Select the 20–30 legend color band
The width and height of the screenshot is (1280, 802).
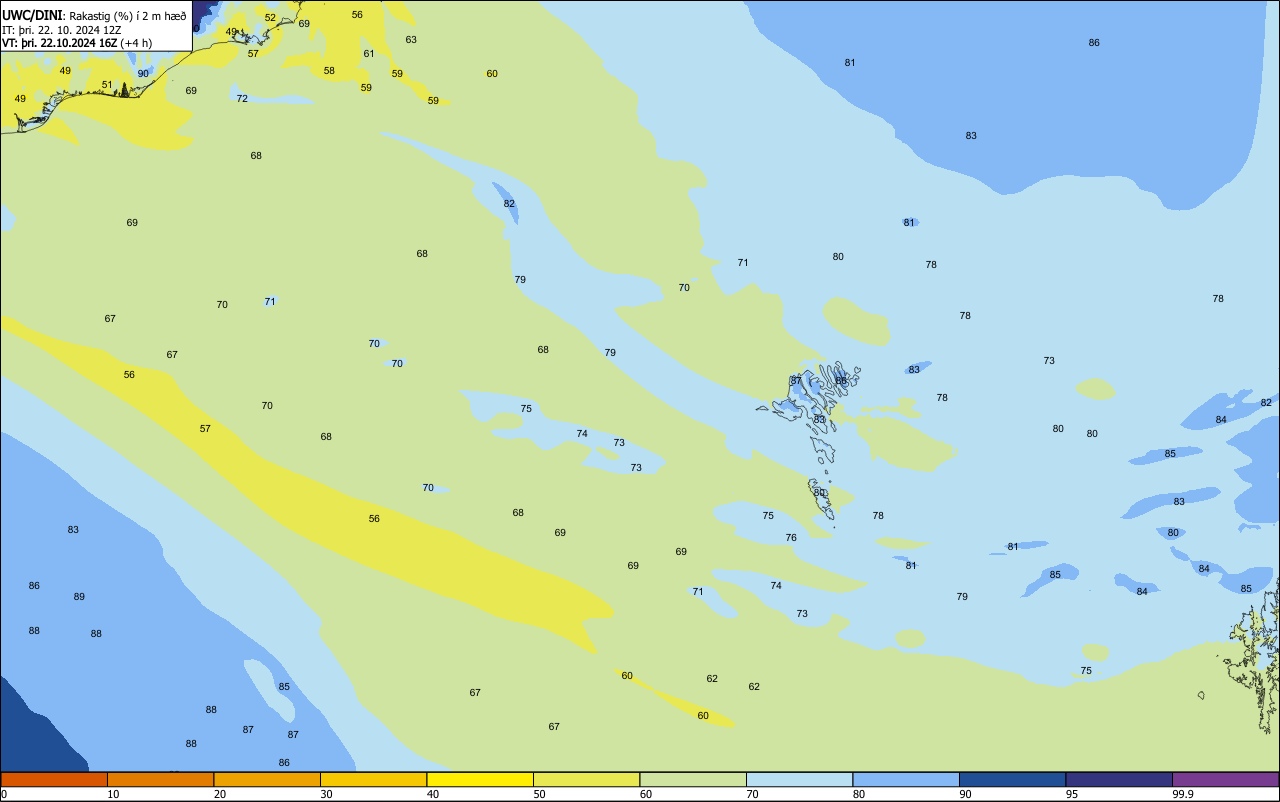coord(267,779)
